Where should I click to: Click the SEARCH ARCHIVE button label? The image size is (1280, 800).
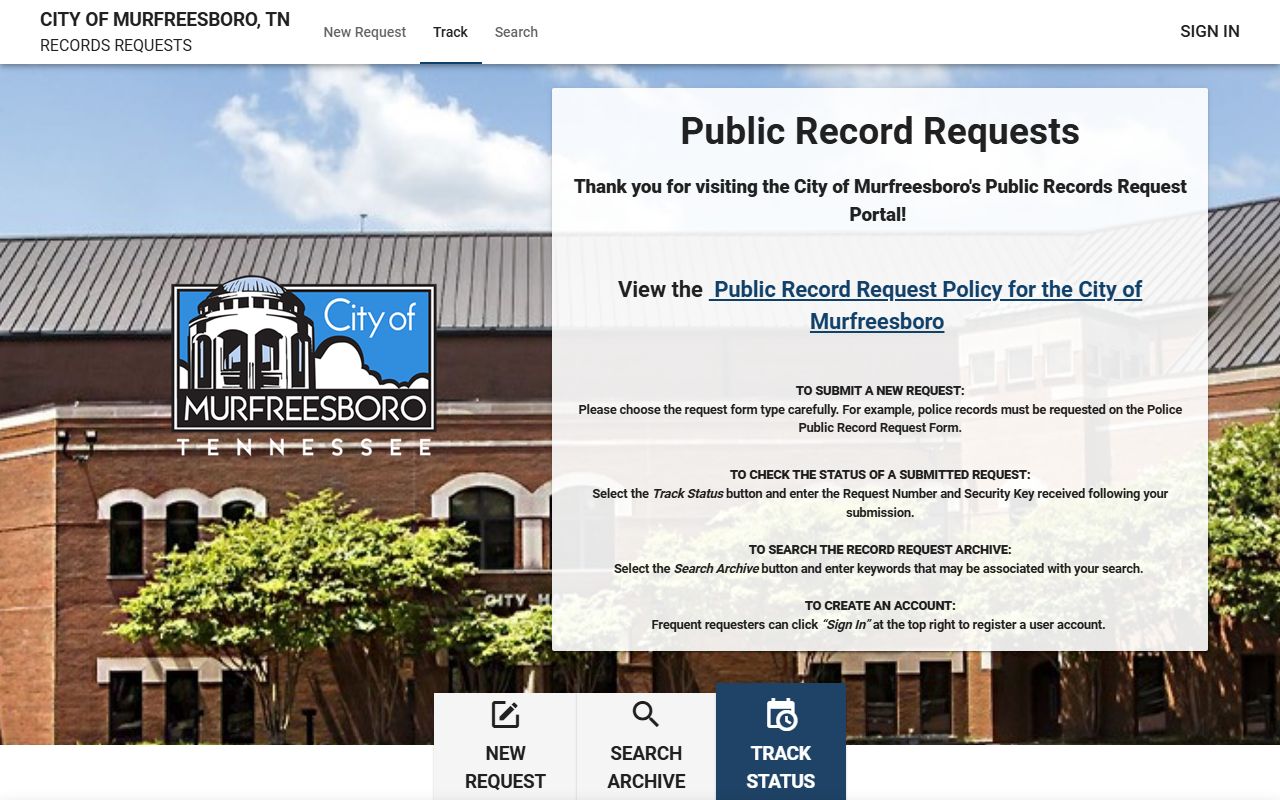pos(646,767)
